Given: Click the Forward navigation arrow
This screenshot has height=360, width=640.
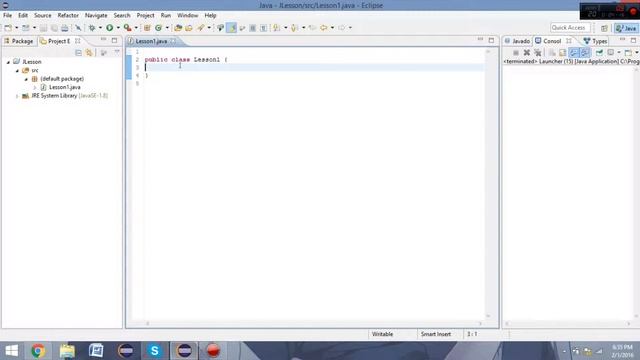Looking at the screenshot, I should [342, 28].
